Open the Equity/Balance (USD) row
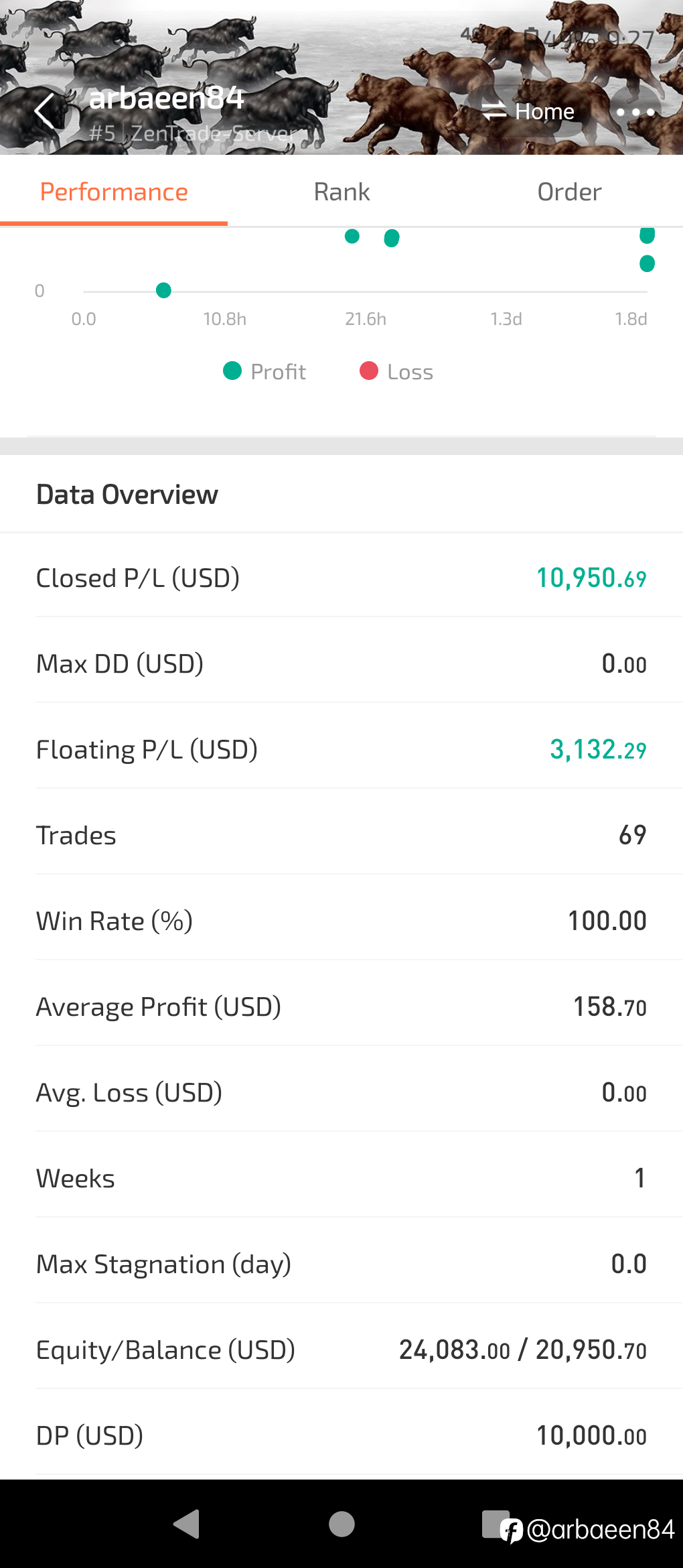The image size is (683, 1568). 341,1350
